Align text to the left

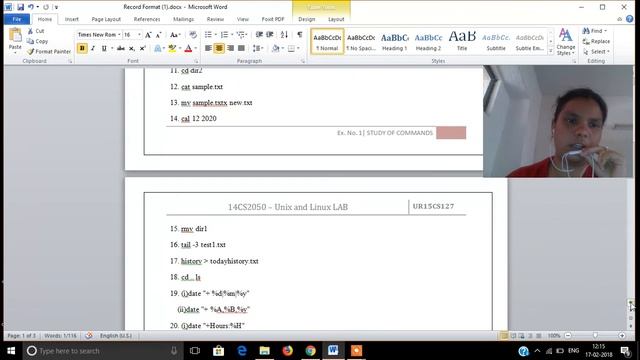(x=208, y=49)
